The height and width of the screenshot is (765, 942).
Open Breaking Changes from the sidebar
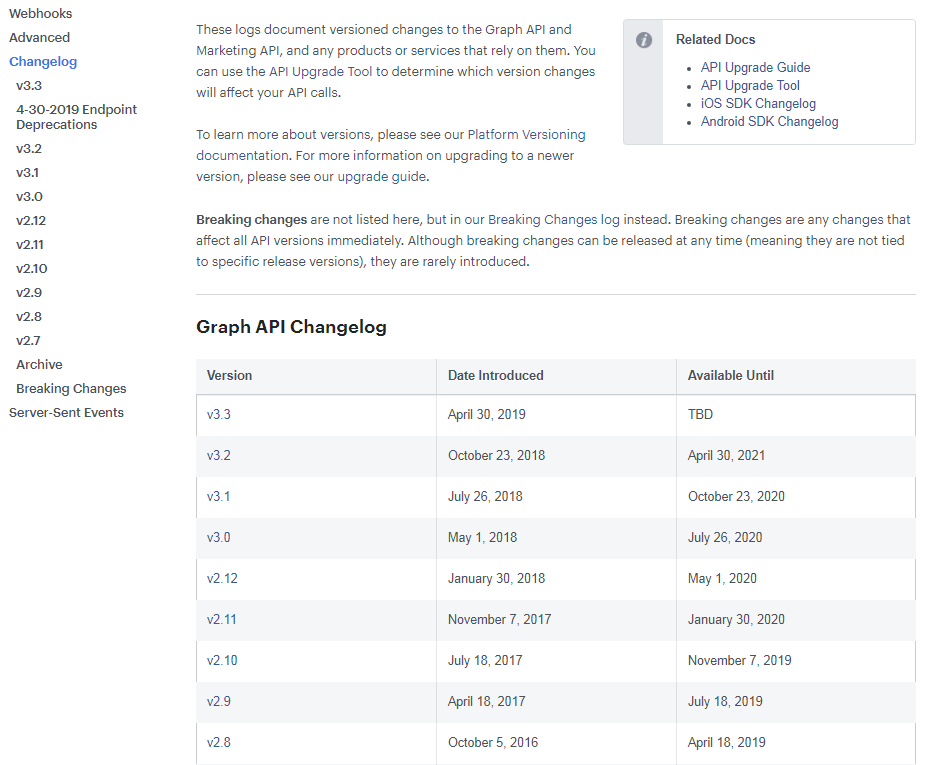click(71, 388)
